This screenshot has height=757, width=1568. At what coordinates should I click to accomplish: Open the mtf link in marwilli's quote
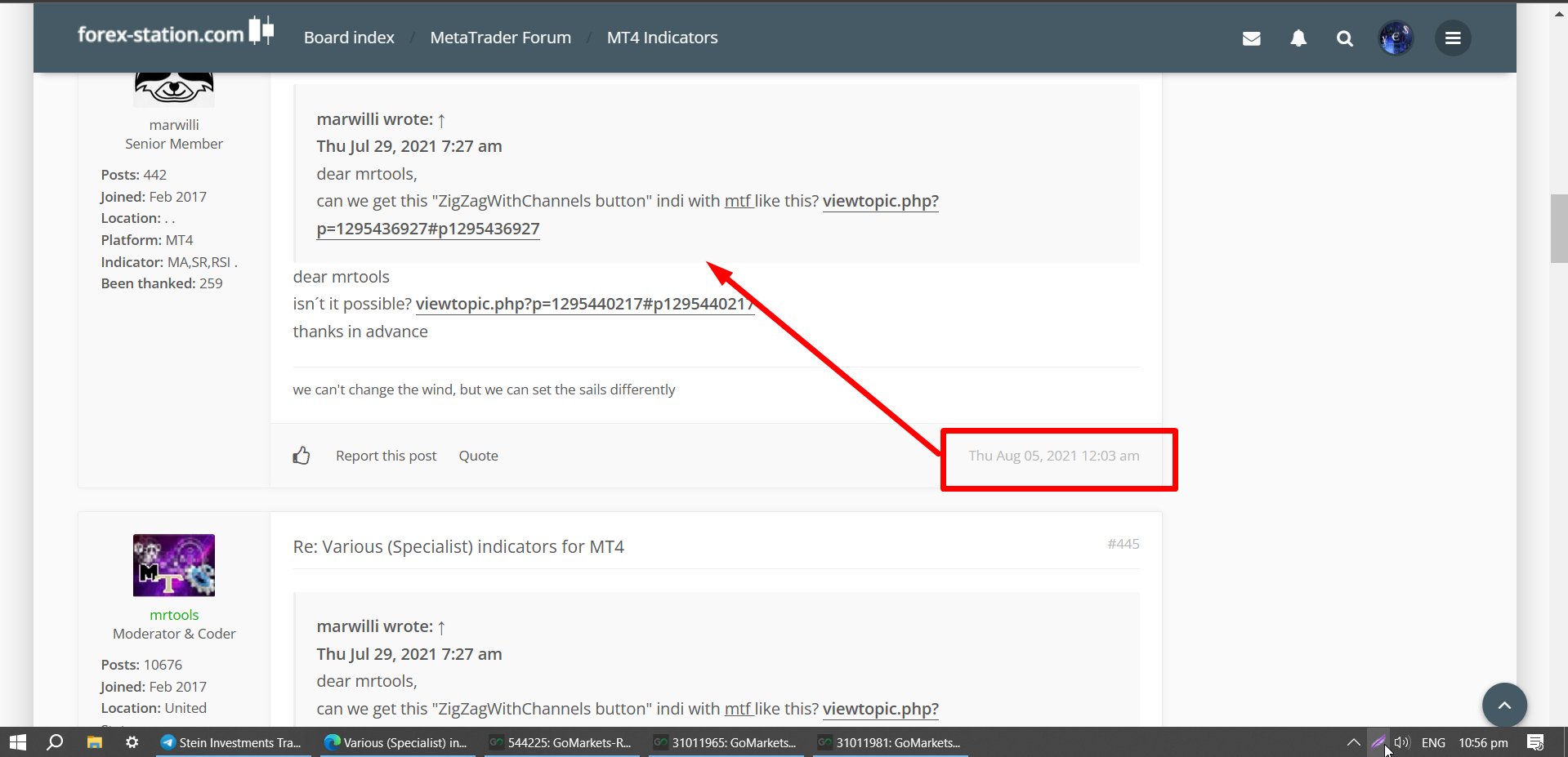click(738, 201)
